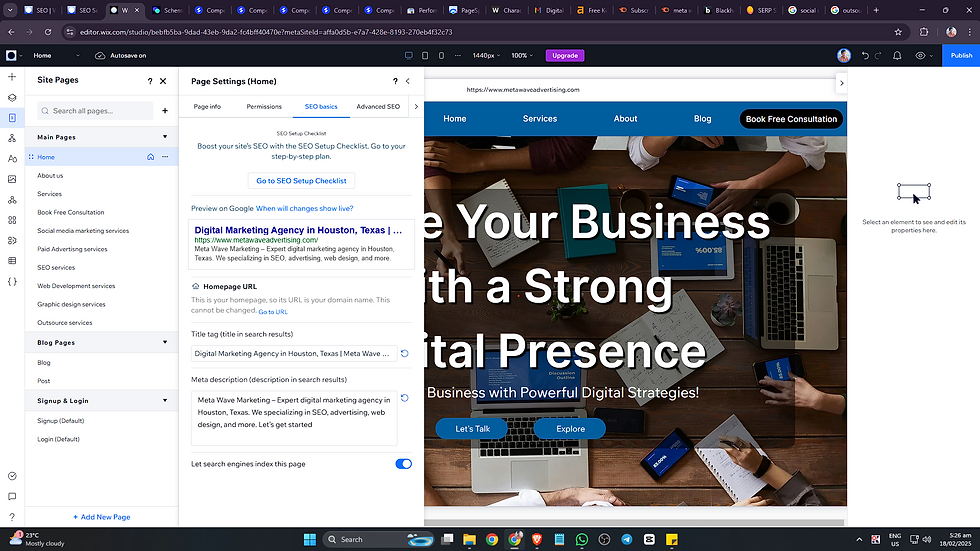Screen dimensions: 980x551
Task: Click the Upgrade button
Action: 565,56
